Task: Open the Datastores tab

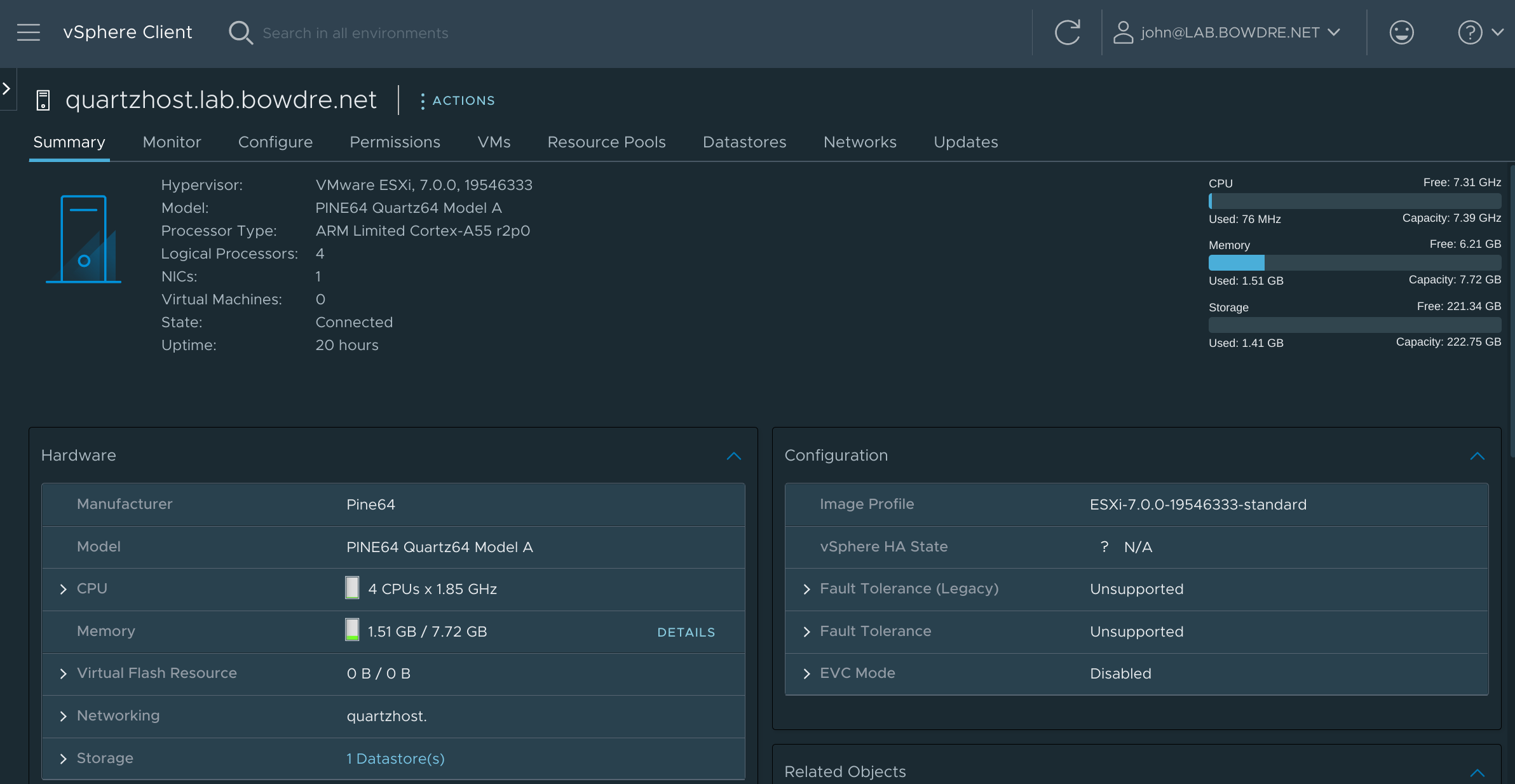Action: coord(744,142)
